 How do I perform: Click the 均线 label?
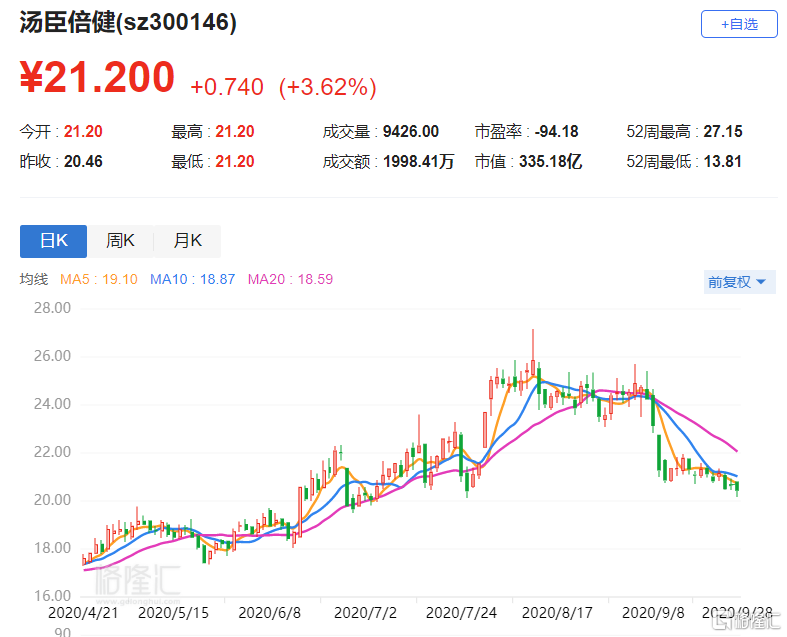34,279
